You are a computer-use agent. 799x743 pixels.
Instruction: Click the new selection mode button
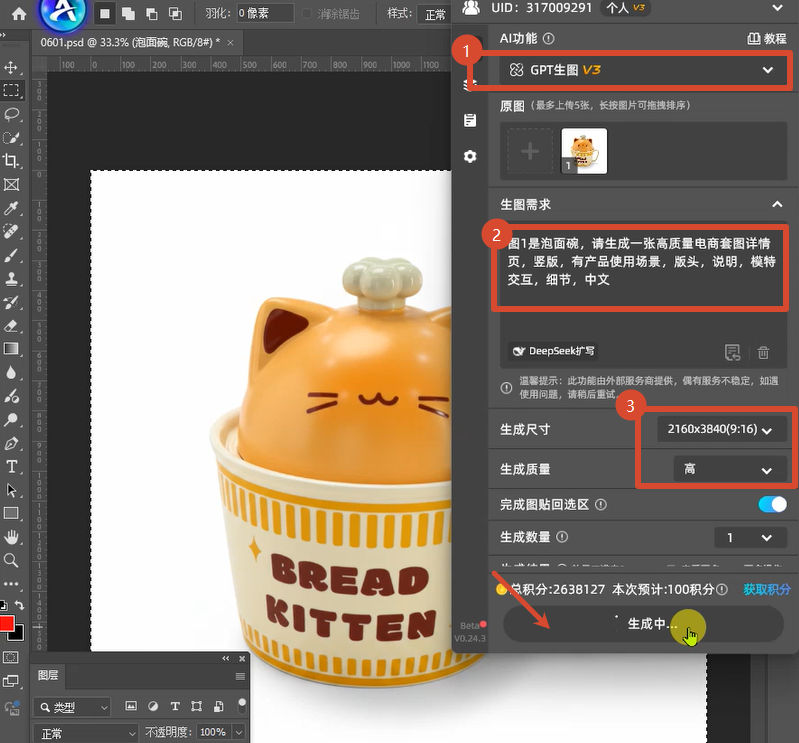point(104,14)
